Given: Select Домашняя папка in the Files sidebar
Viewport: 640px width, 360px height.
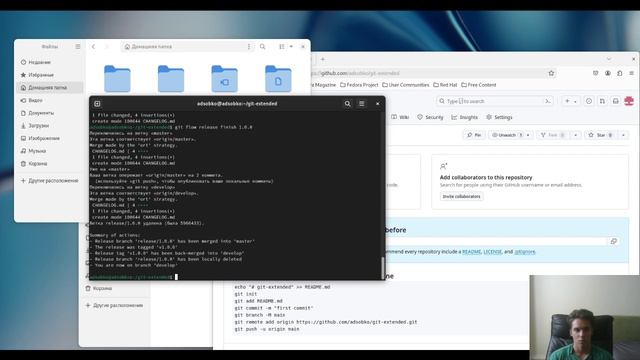Looking at the screenshot, I should click(50, 88).
